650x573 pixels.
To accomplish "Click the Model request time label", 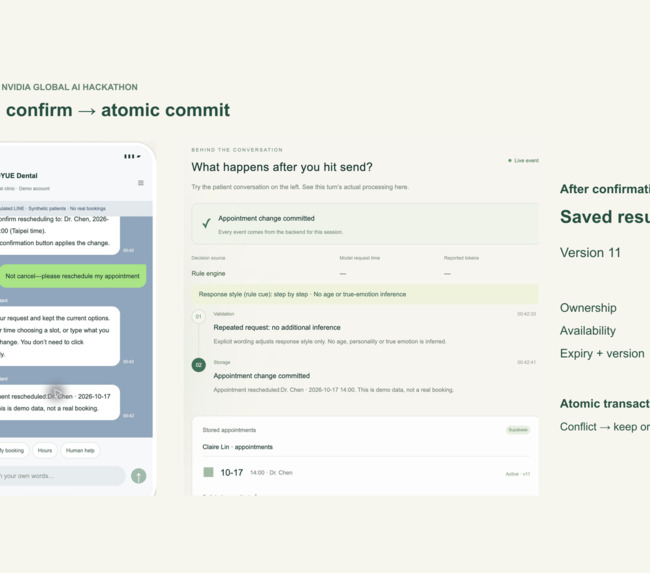I will point(359,258).
